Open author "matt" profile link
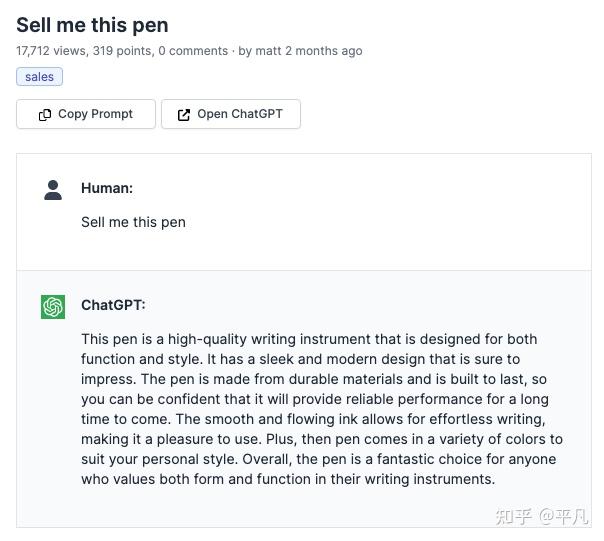Screen dimensions: 604x541 (x=268, y=51)
